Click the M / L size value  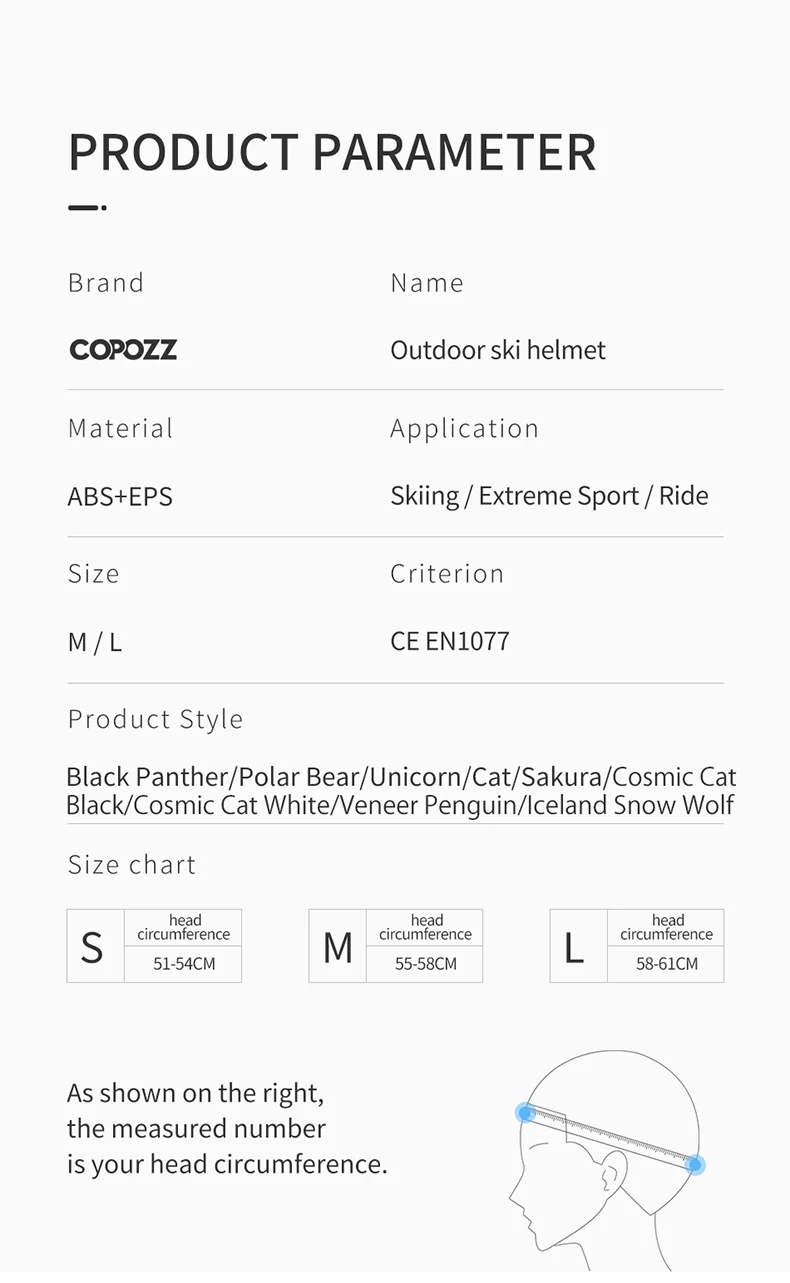[95, 642]
